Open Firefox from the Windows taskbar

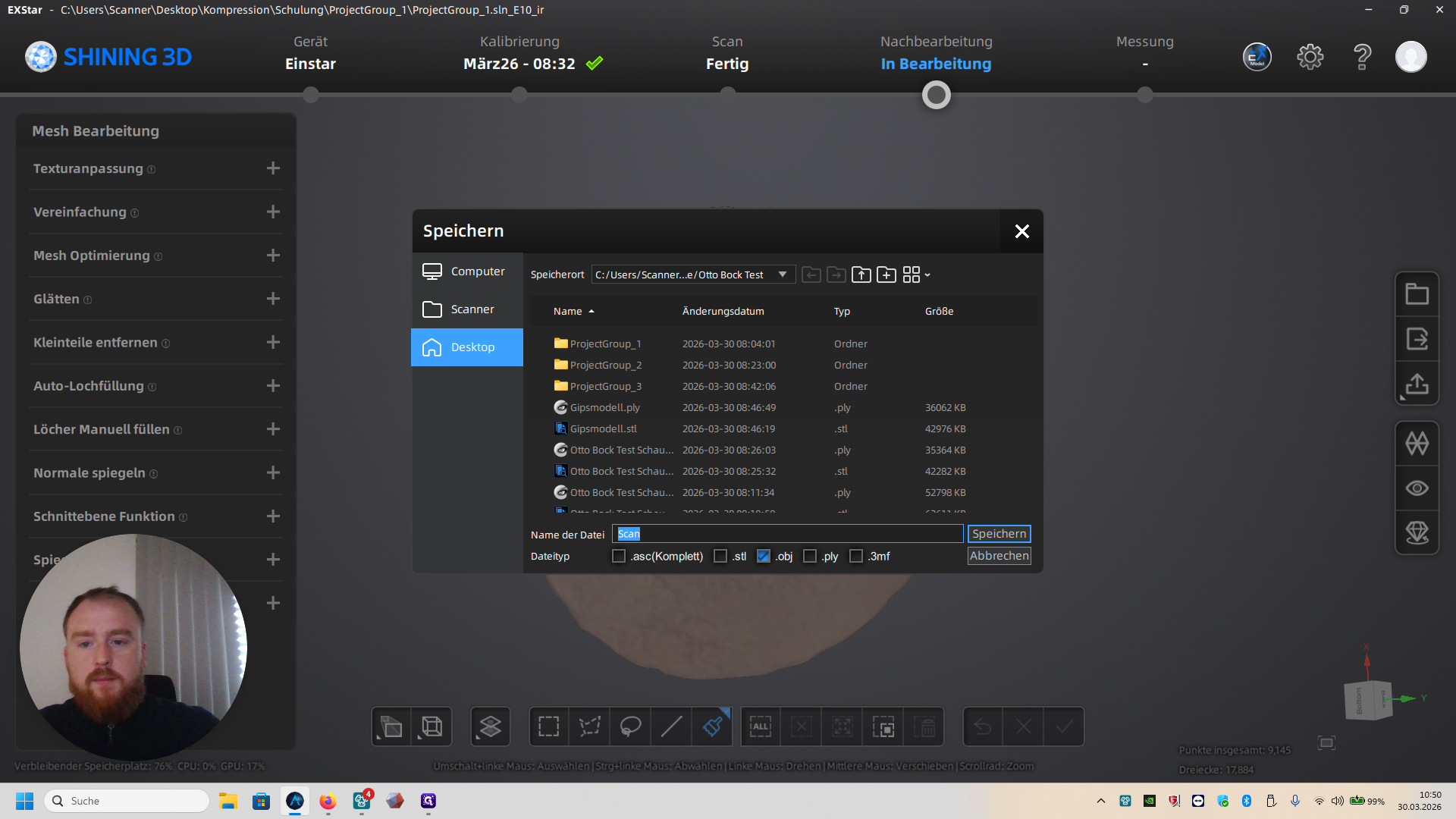(328, 801)
